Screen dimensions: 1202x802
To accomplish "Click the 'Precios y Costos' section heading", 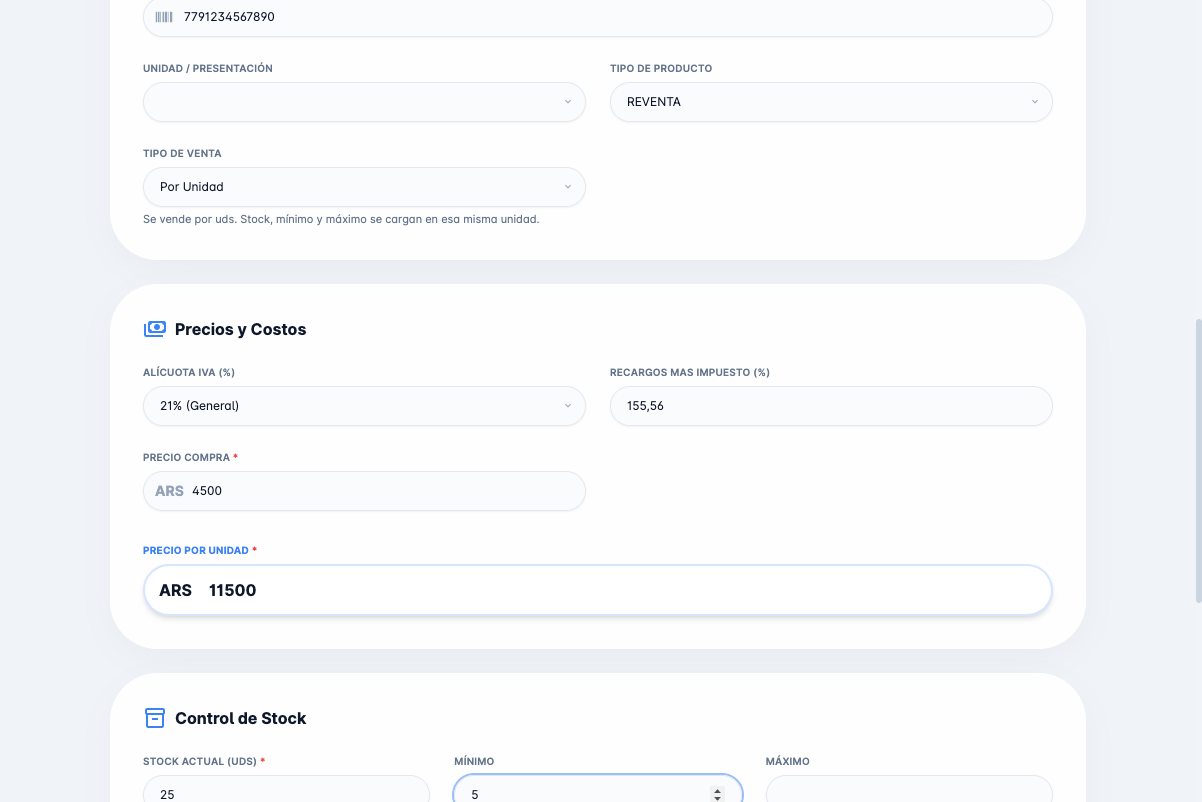I will click(240, 329).
